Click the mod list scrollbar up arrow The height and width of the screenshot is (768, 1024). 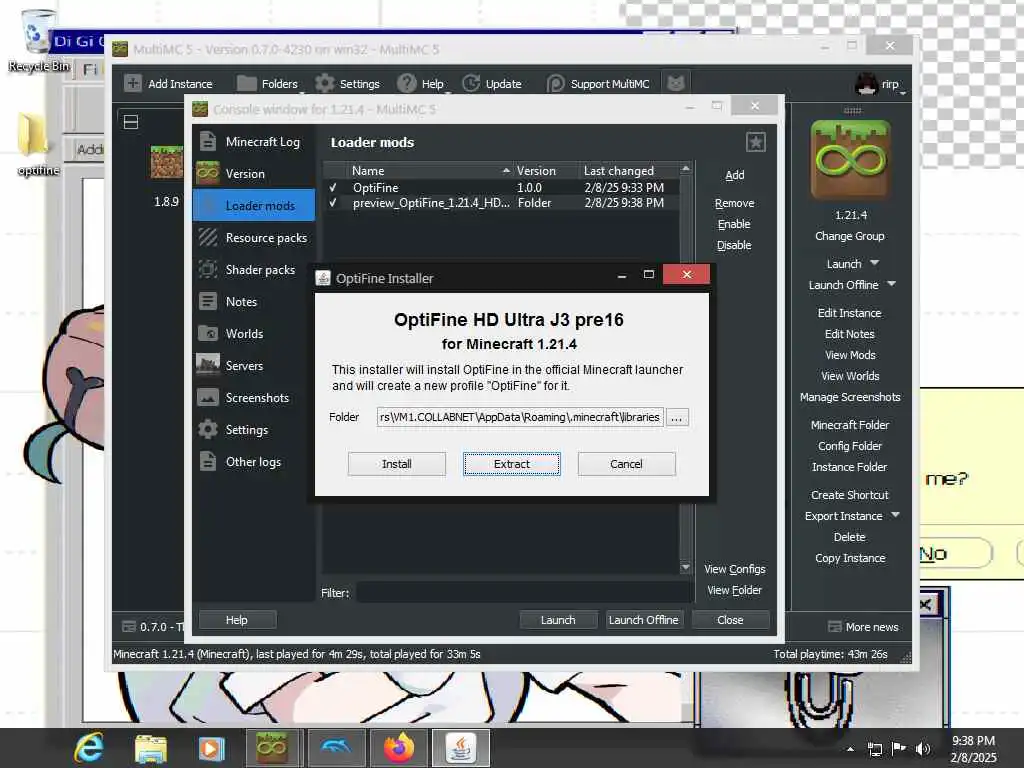coord(685,169)
